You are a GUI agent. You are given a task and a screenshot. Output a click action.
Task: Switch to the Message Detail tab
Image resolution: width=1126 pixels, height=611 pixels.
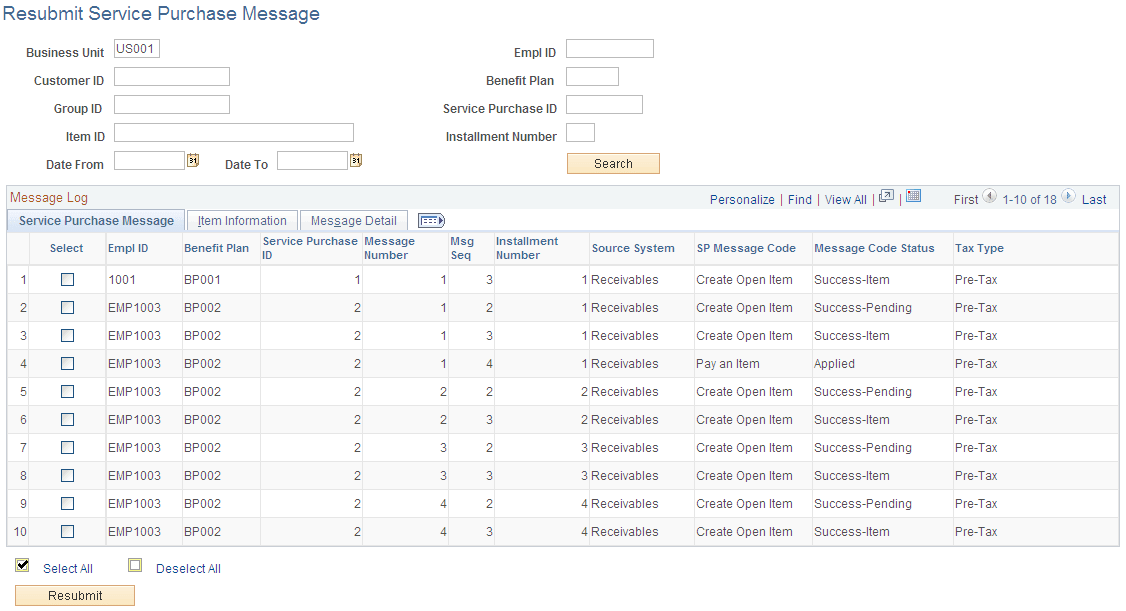pyautogui.click(x=353, y=220)
